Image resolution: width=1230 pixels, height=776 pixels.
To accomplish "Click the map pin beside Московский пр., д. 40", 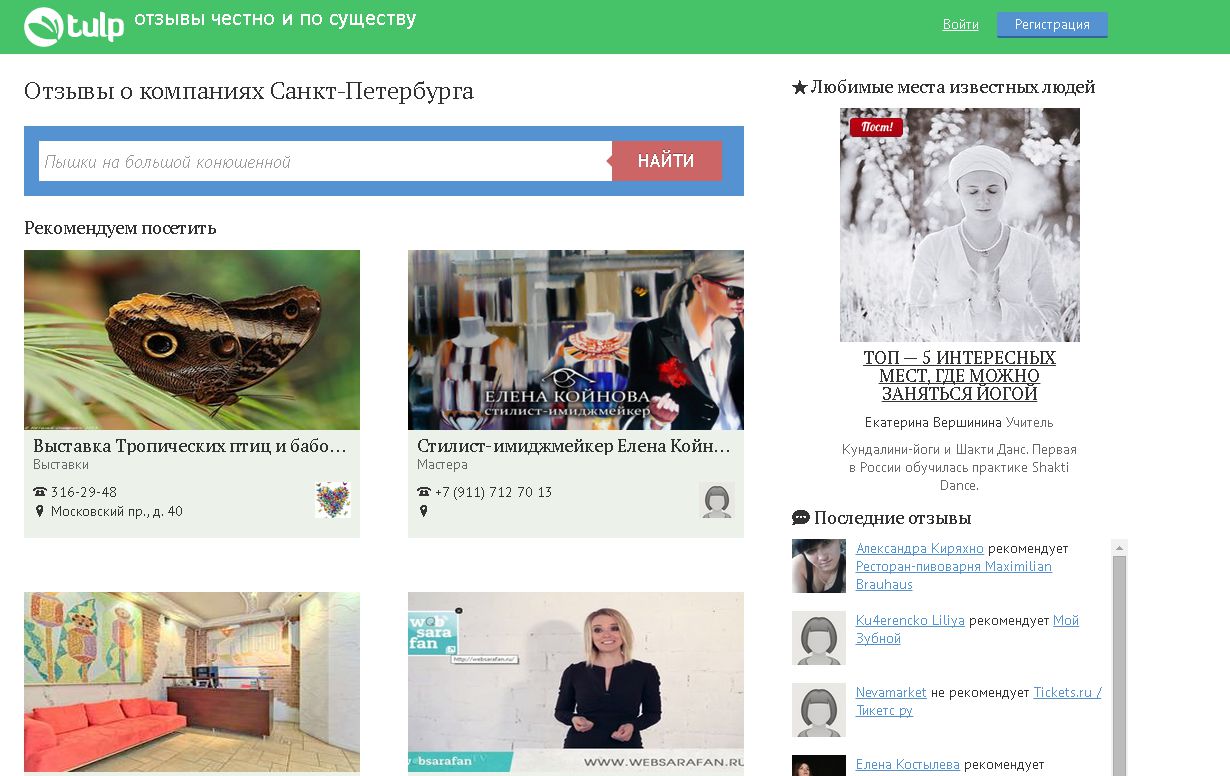I will [x=40, y=511].
